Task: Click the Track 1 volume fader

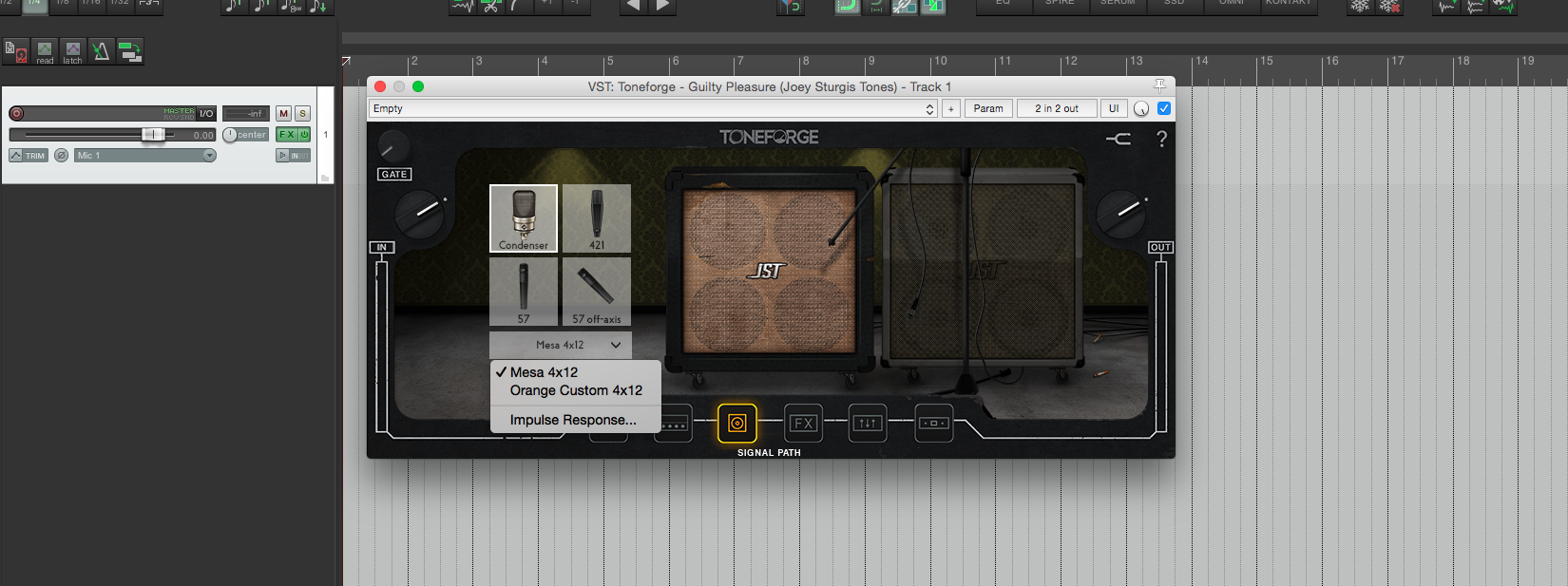Action: point(152,135)
